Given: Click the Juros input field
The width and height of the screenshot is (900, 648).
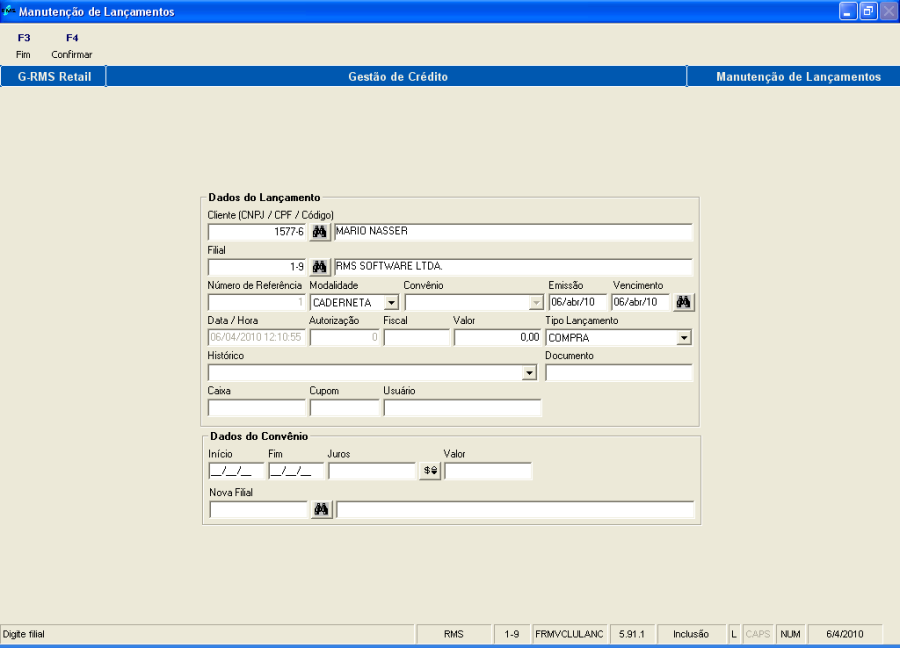Looking at the screenshot, I should (372, 471).
